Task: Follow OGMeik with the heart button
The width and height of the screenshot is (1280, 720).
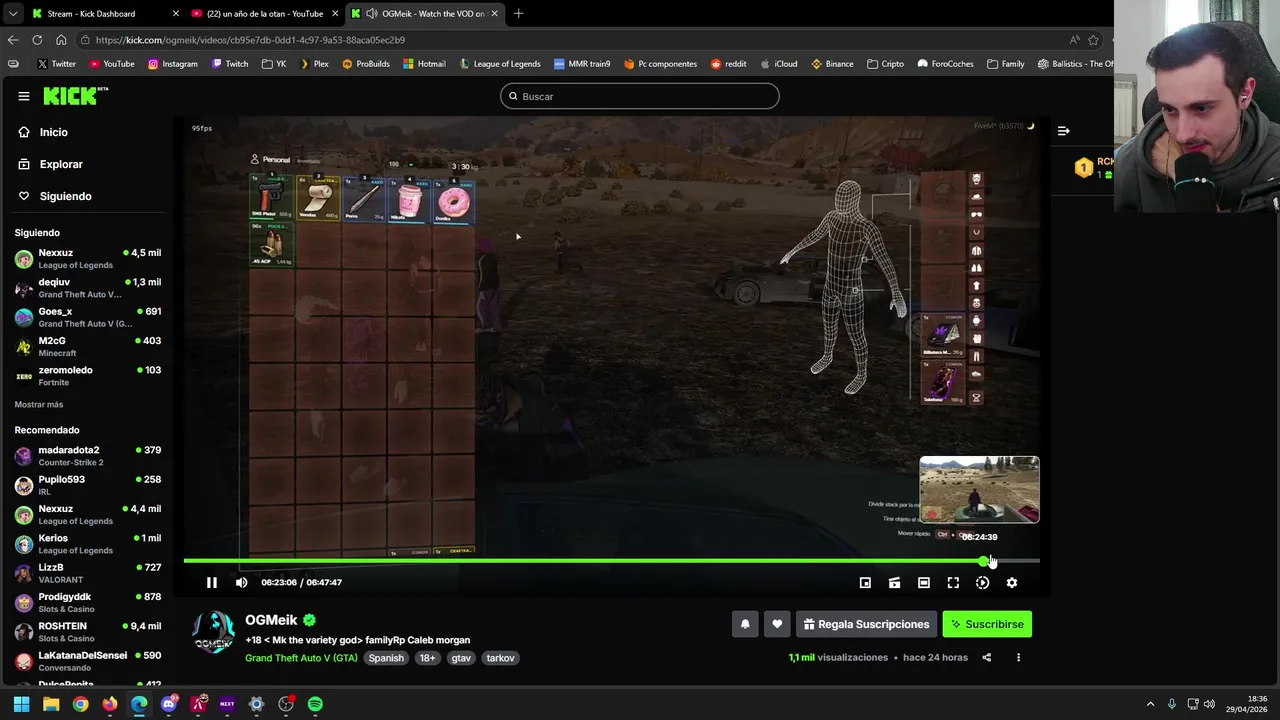Action: tap(777, 624)
